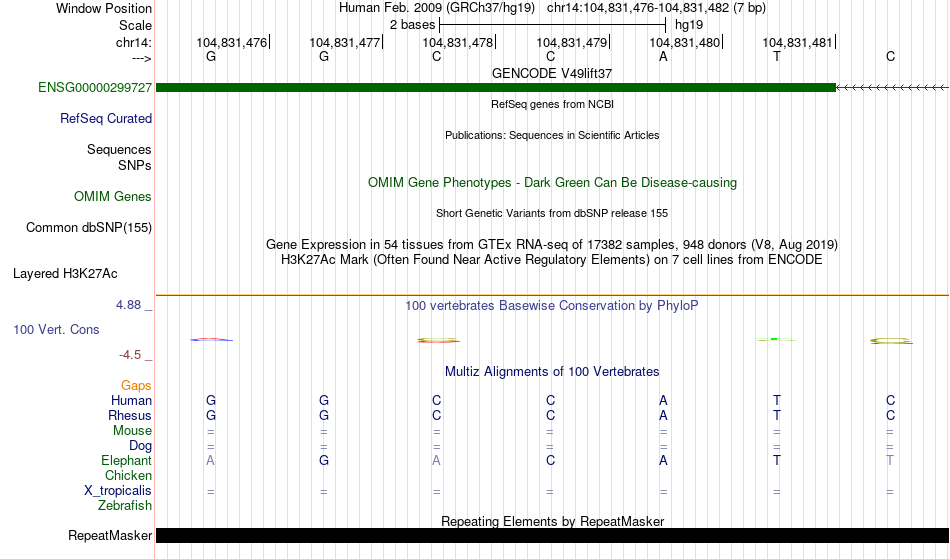
Task: Click the Dog species label
Action: tap(140, 446)
